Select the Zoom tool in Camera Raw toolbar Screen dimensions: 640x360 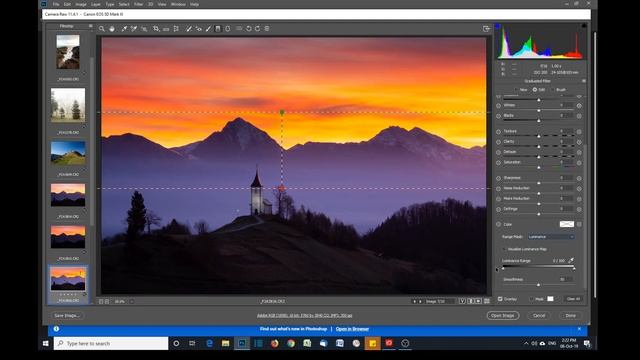click(x=102, y=29)
